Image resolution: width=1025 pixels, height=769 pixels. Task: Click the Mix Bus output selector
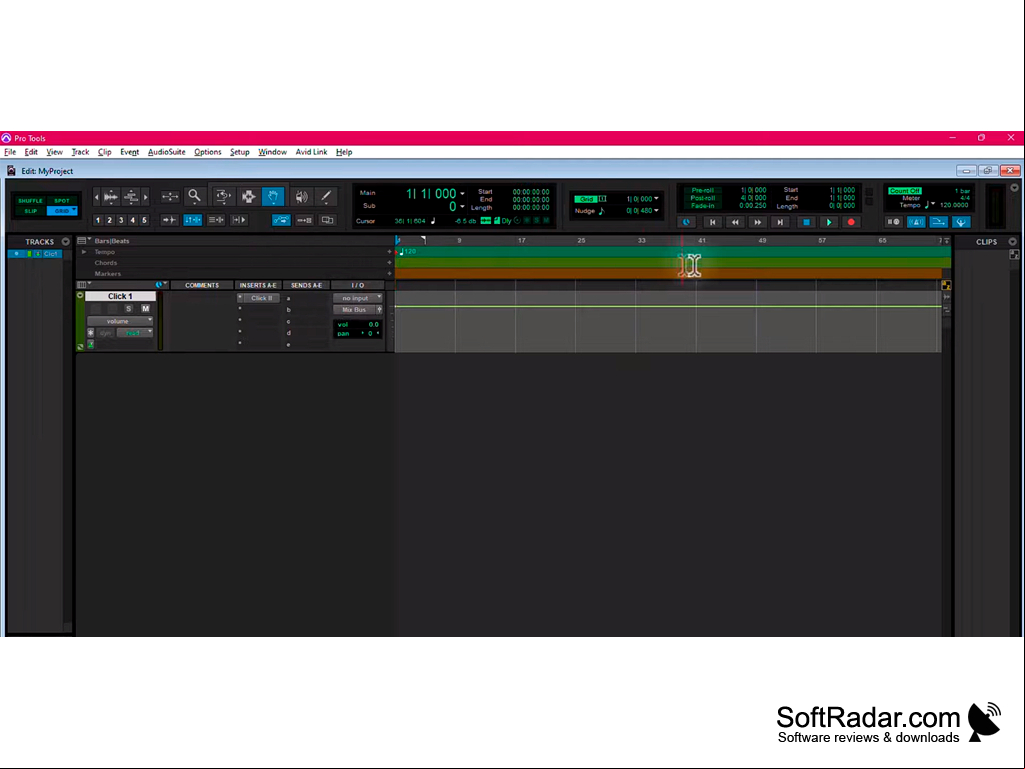354,310
